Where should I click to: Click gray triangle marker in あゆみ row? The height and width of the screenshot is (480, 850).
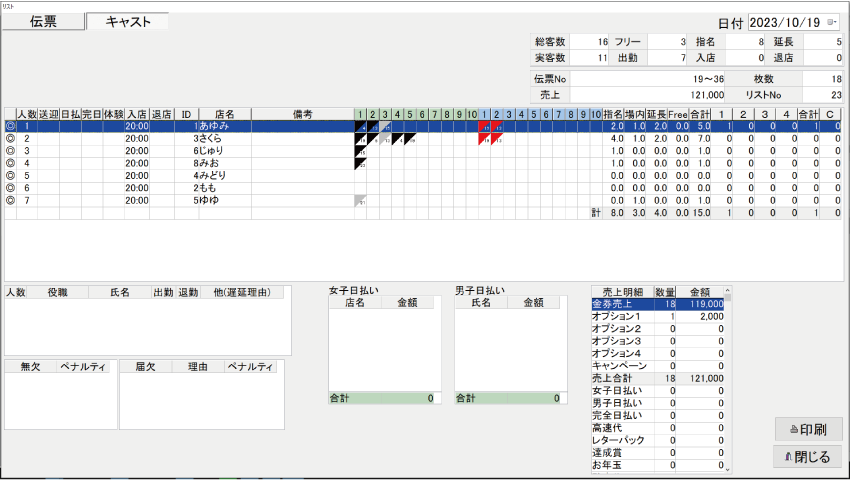[385, 126]
